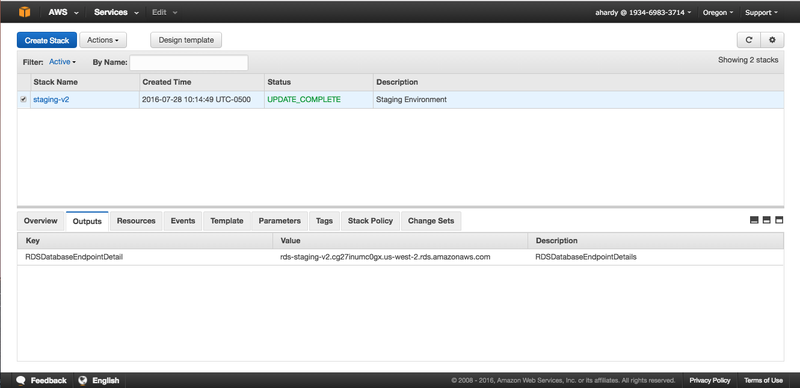This screenshot has height=388, width=800.
Task: Open the ahardy account menu
Action: click(x=643, y=12)
